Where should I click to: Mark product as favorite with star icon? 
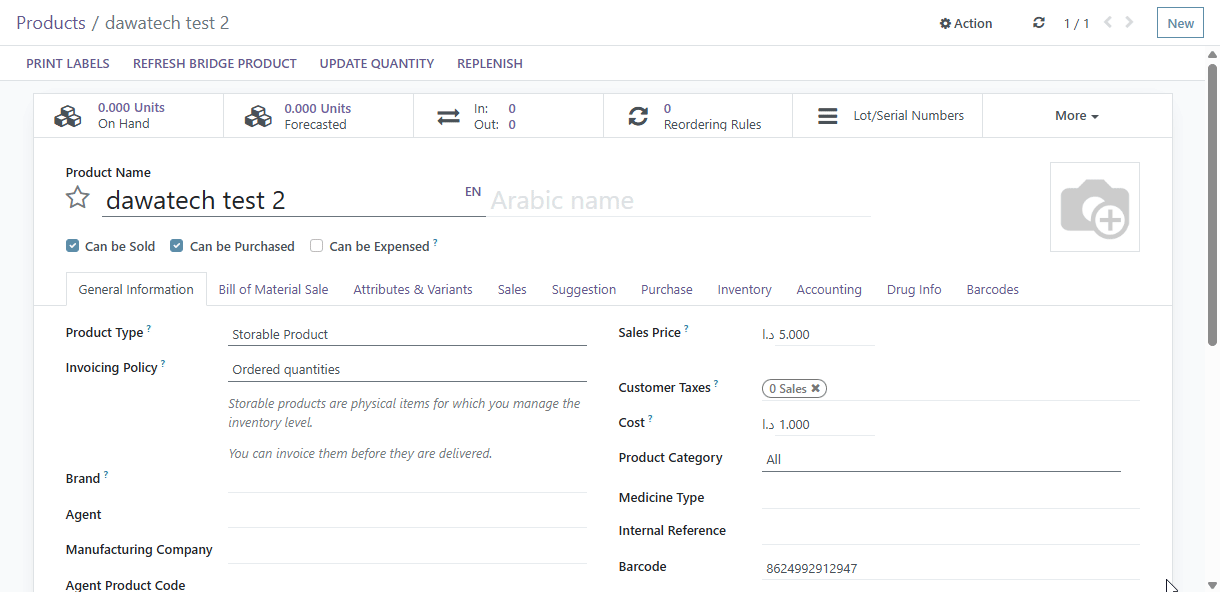78,198
